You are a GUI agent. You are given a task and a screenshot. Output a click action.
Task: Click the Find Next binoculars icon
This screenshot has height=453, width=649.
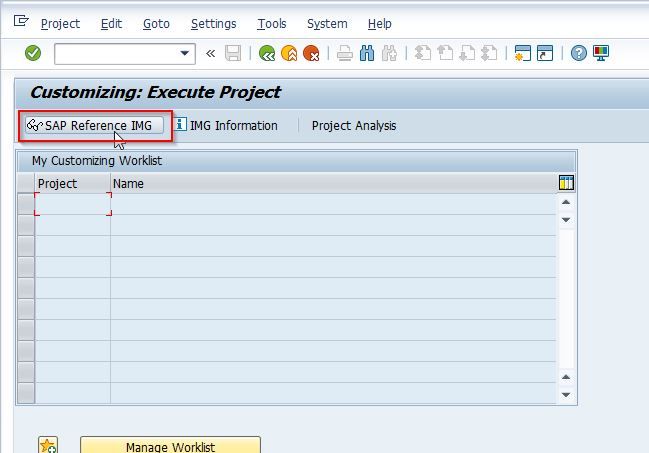389,53
